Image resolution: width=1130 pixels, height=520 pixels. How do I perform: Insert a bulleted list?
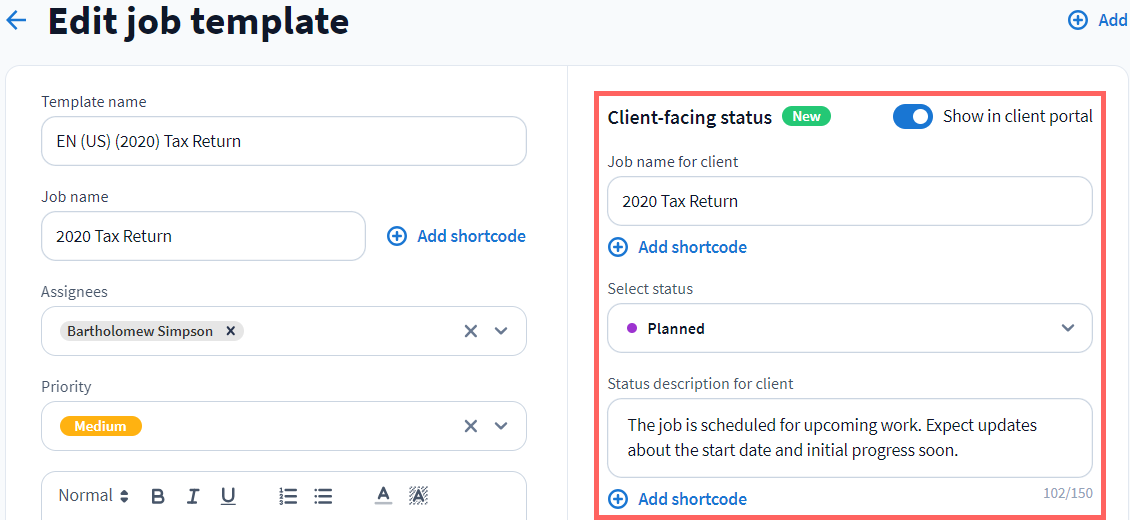coord(323,496)
